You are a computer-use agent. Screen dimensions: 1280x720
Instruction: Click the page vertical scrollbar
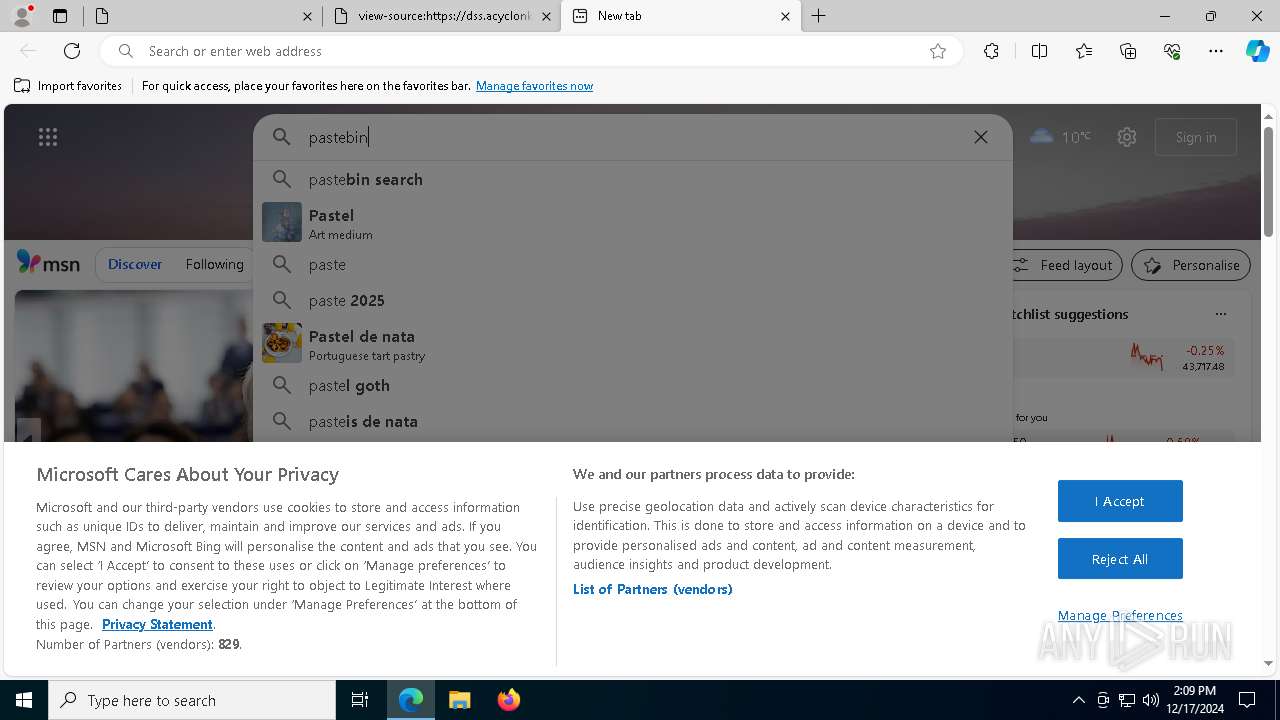coord(1268,180)
